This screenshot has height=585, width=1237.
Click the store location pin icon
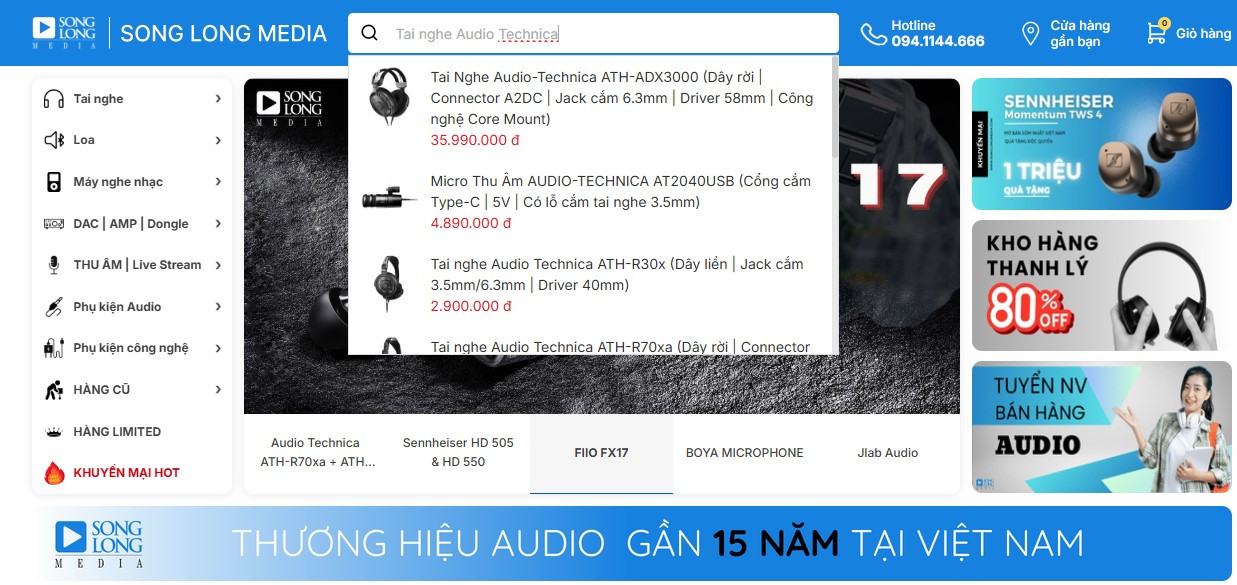point(1031,34)
